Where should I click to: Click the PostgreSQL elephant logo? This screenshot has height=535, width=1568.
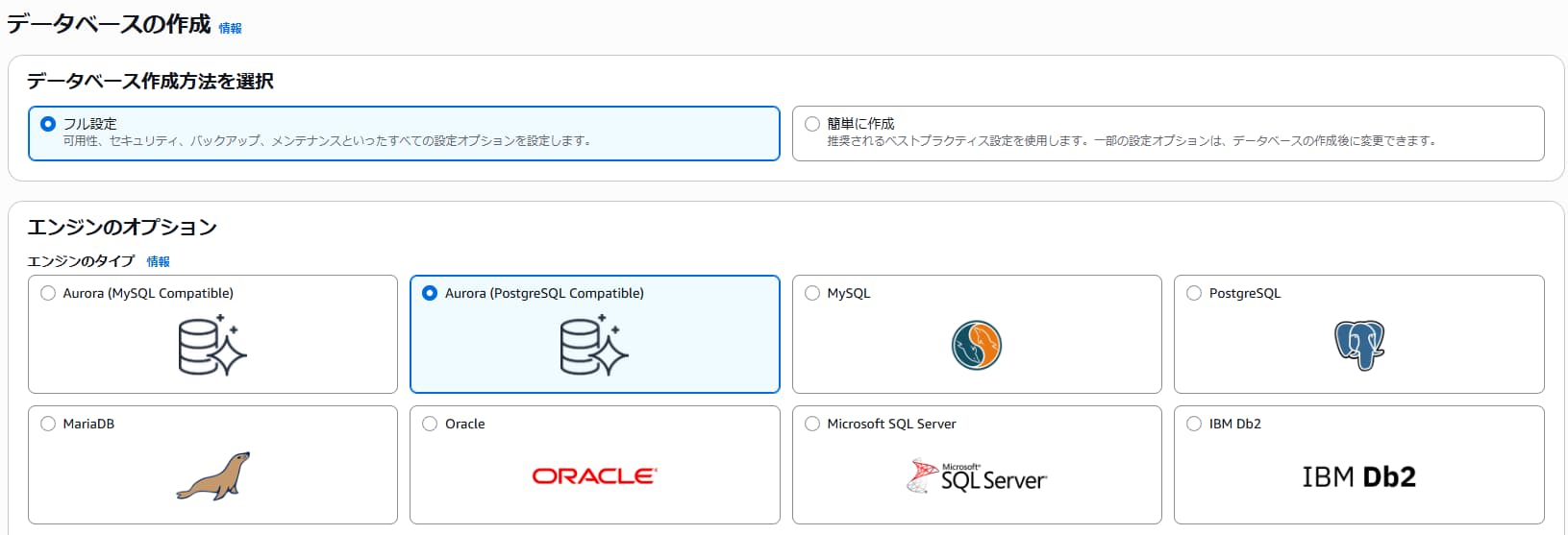(x=1358, y=346)
